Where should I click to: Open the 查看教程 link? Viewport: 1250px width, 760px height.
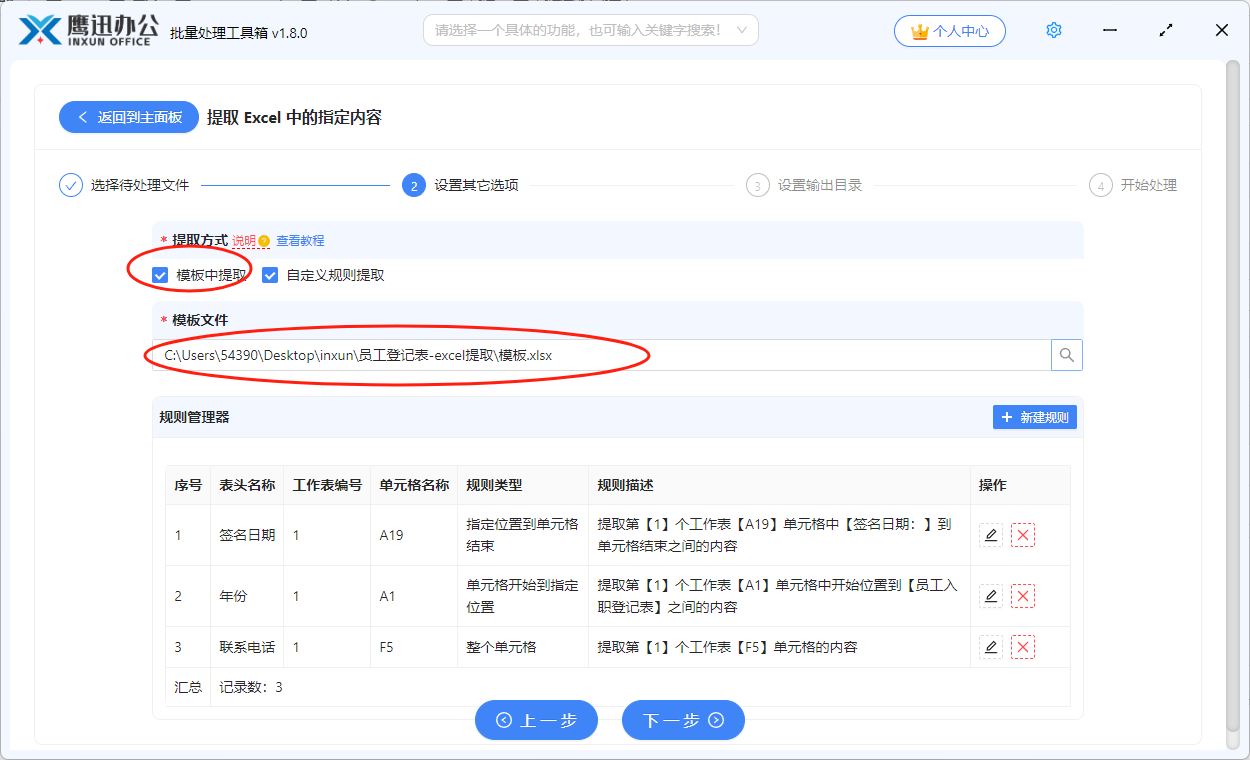[303, 241]
